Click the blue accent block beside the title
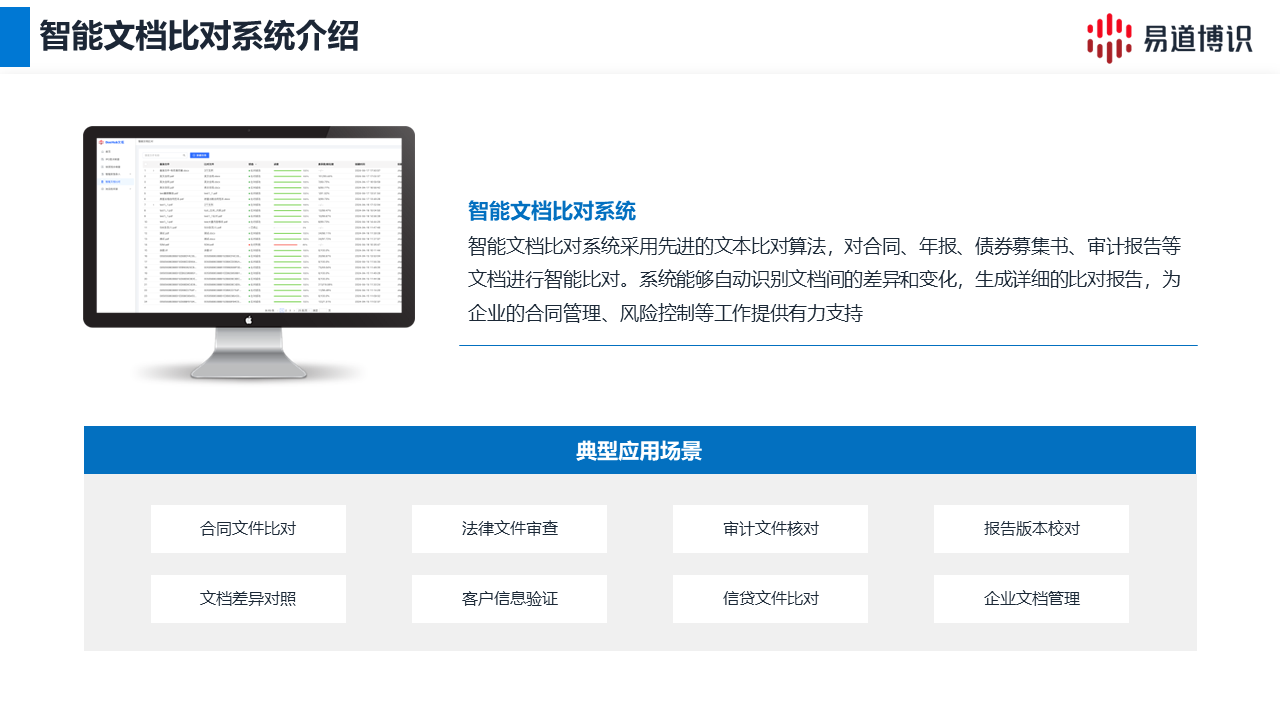Screen dimensions: 1280x720 click(x=15, y=34)
